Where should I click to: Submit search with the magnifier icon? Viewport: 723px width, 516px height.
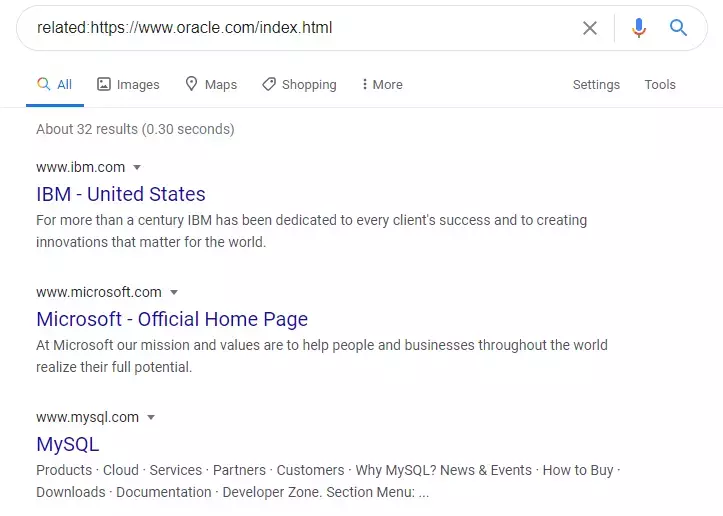click(x=678, y=28)
